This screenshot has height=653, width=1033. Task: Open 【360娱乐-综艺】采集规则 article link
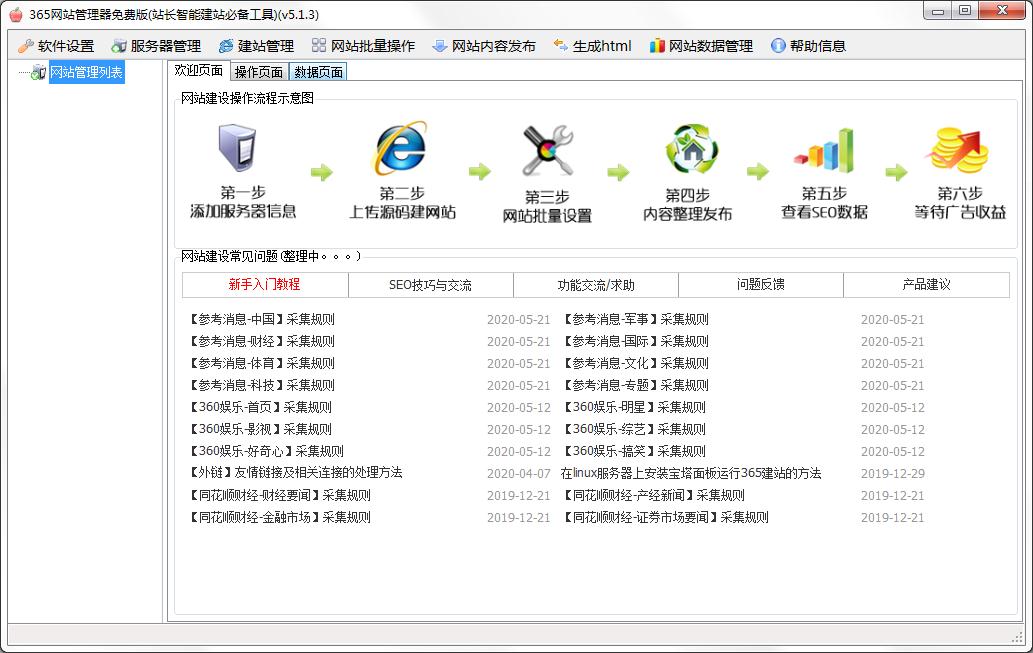point(634,429)
